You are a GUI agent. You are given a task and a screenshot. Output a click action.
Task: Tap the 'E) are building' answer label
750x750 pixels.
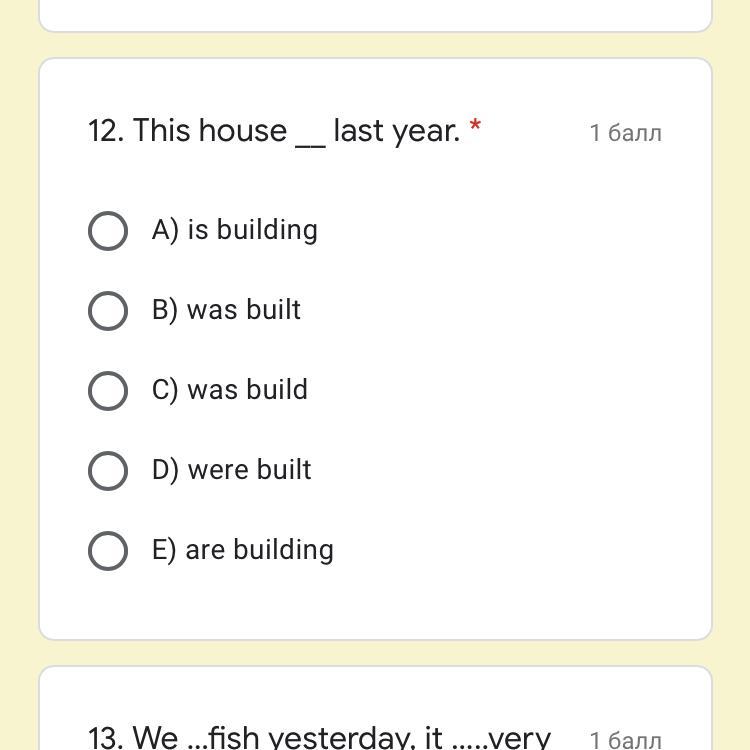[242, 550]
